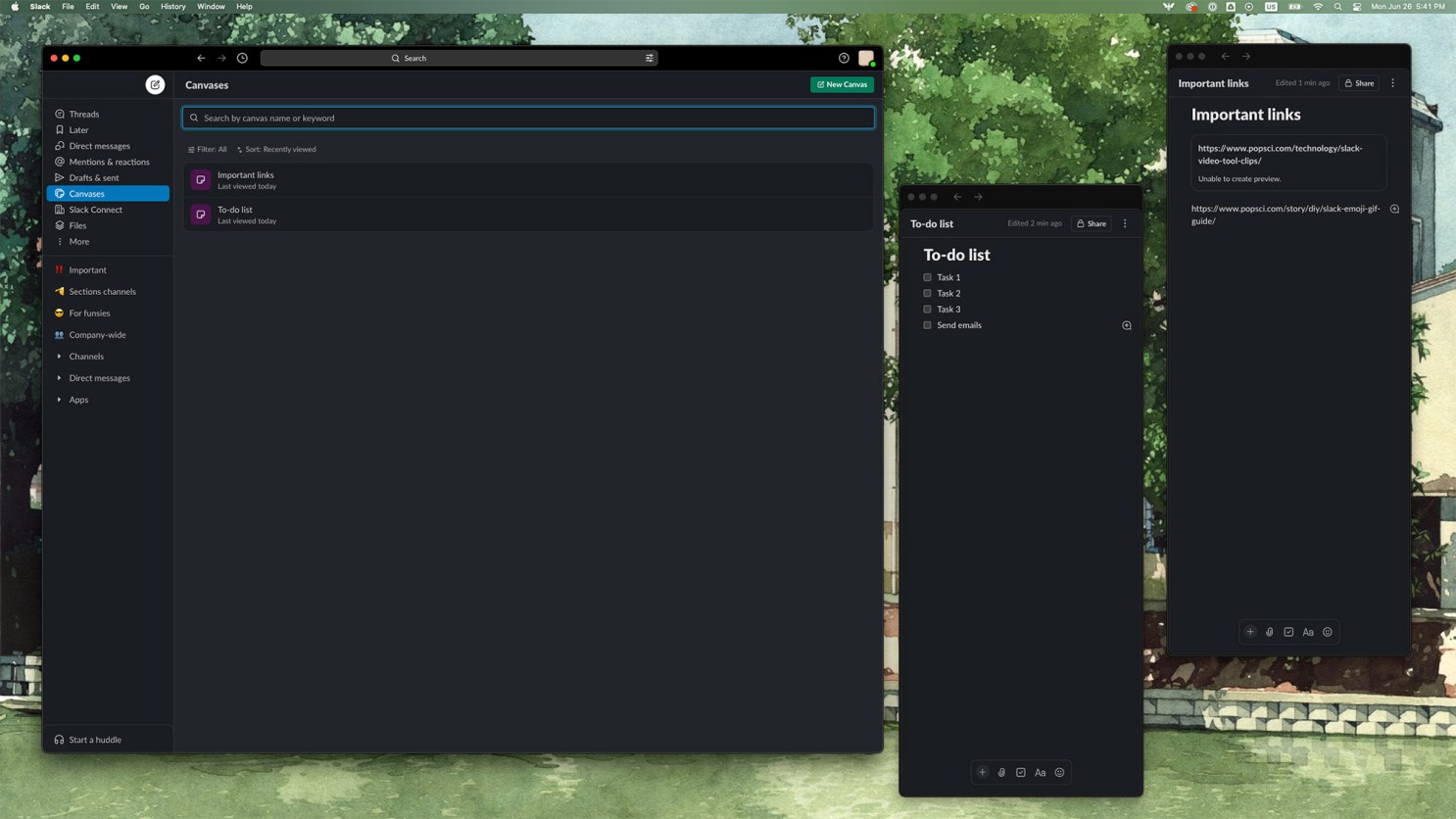Image resolution: width=1456 pixels, height=819 pixels.
Task: Mark Task 3 as complete
Action: pos(927,309)
